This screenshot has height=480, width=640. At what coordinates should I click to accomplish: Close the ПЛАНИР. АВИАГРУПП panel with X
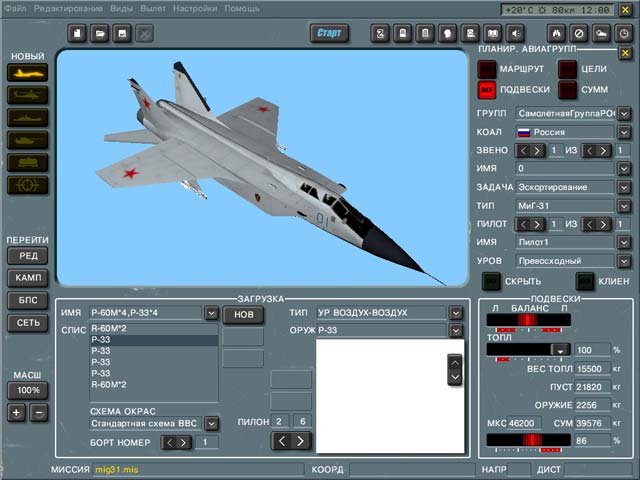click(625, 53)
